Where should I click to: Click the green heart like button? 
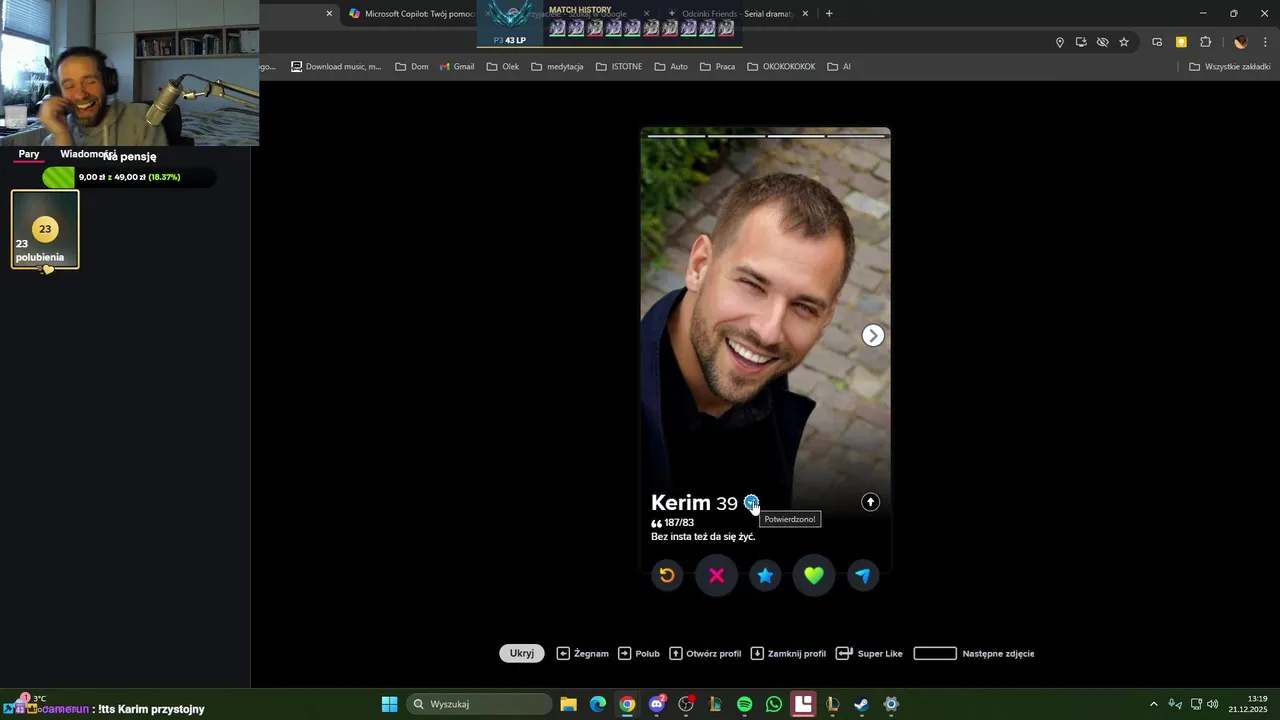pyautogui.click(x=814, y=575)
